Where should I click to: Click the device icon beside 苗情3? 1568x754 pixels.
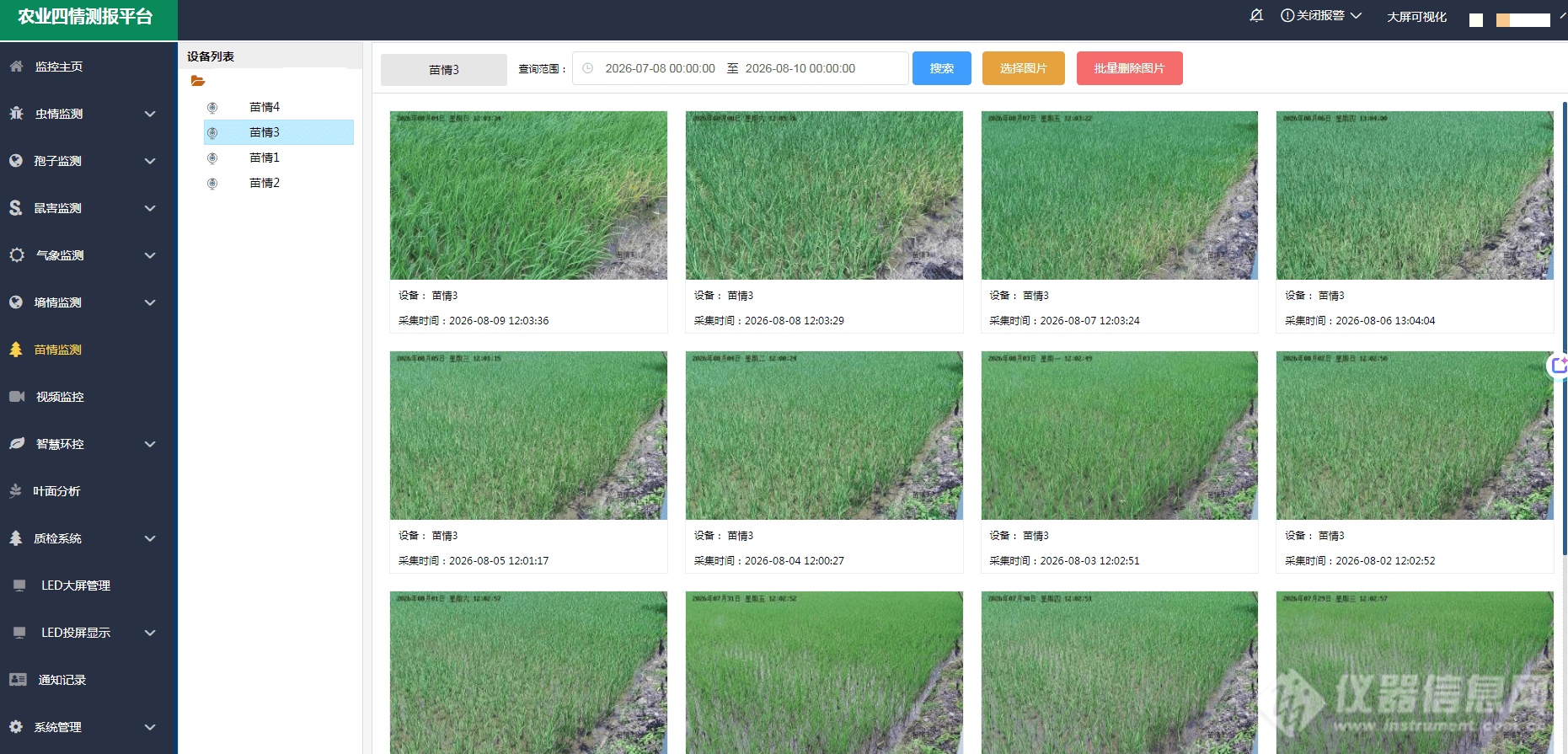212,133
